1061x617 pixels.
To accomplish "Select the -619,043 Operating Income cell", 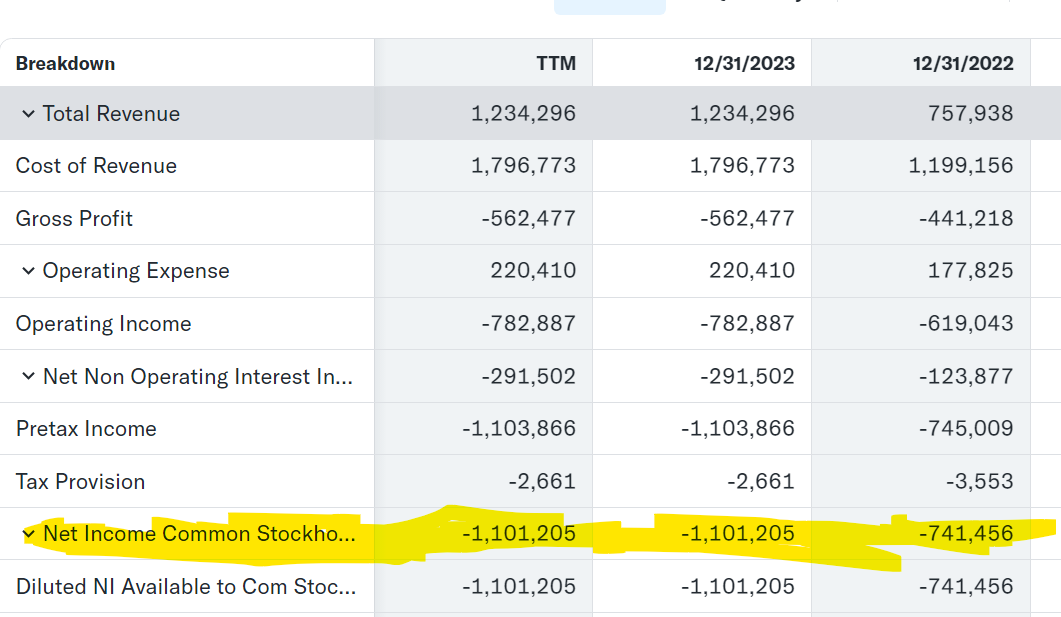I will tap(966, 324).
